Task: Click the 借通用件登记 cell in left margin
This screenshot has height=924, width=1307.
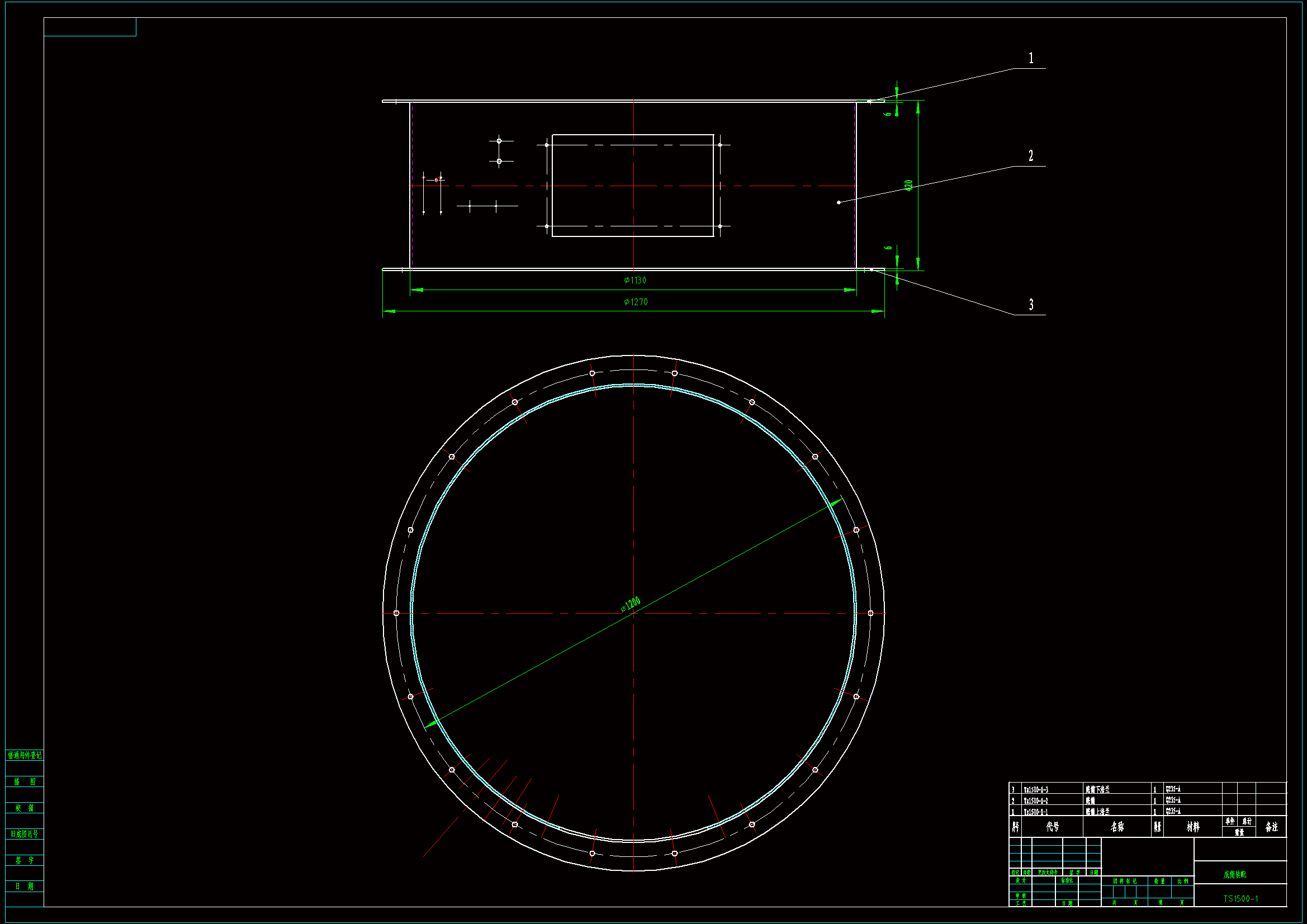Action: point(25,756)
